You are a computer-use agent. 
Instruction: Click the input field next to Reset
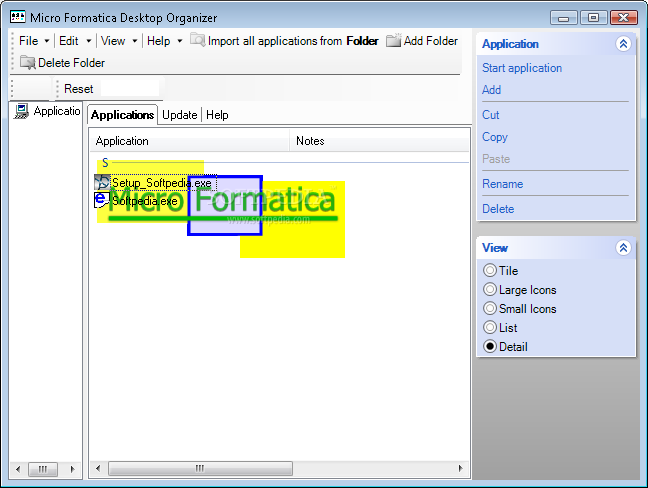[130, 88]
